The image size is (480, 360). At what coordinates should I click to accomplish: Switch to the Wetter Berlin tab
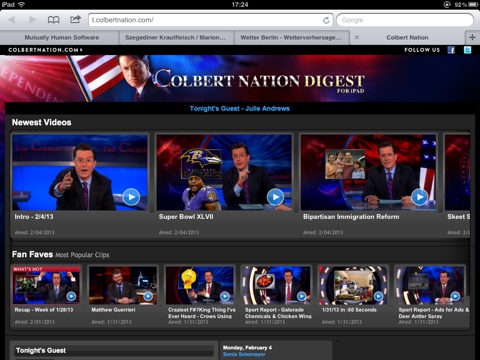tap(292, 37)
